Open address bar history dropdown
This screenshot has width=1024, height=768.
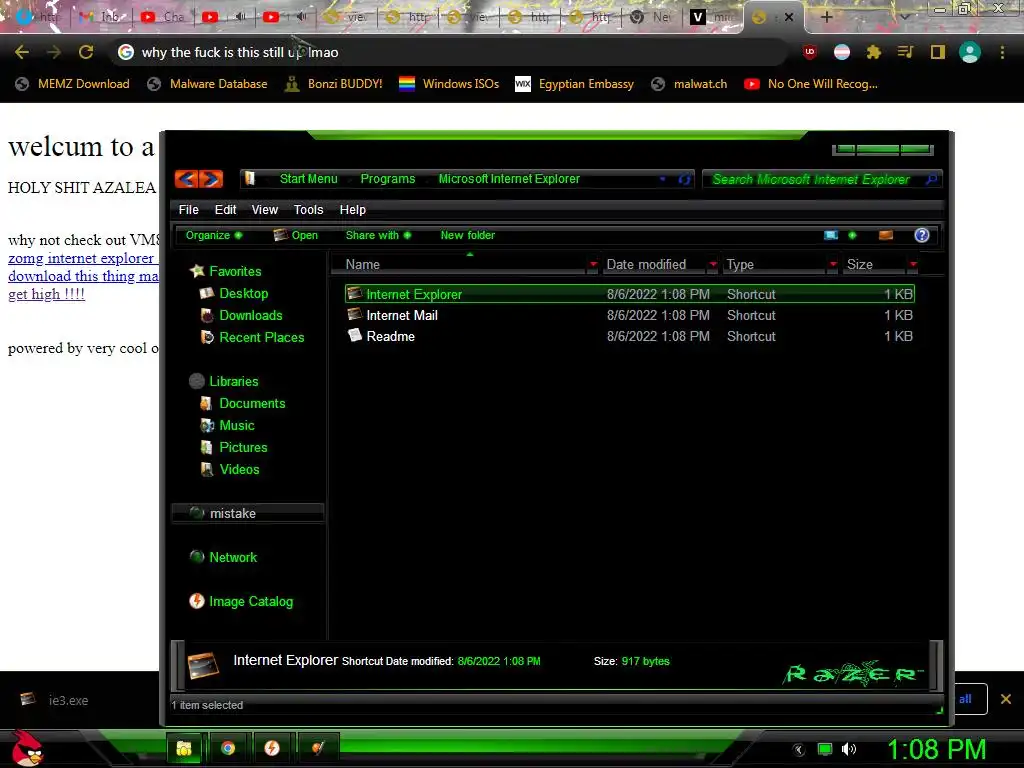tap(663, 179)
